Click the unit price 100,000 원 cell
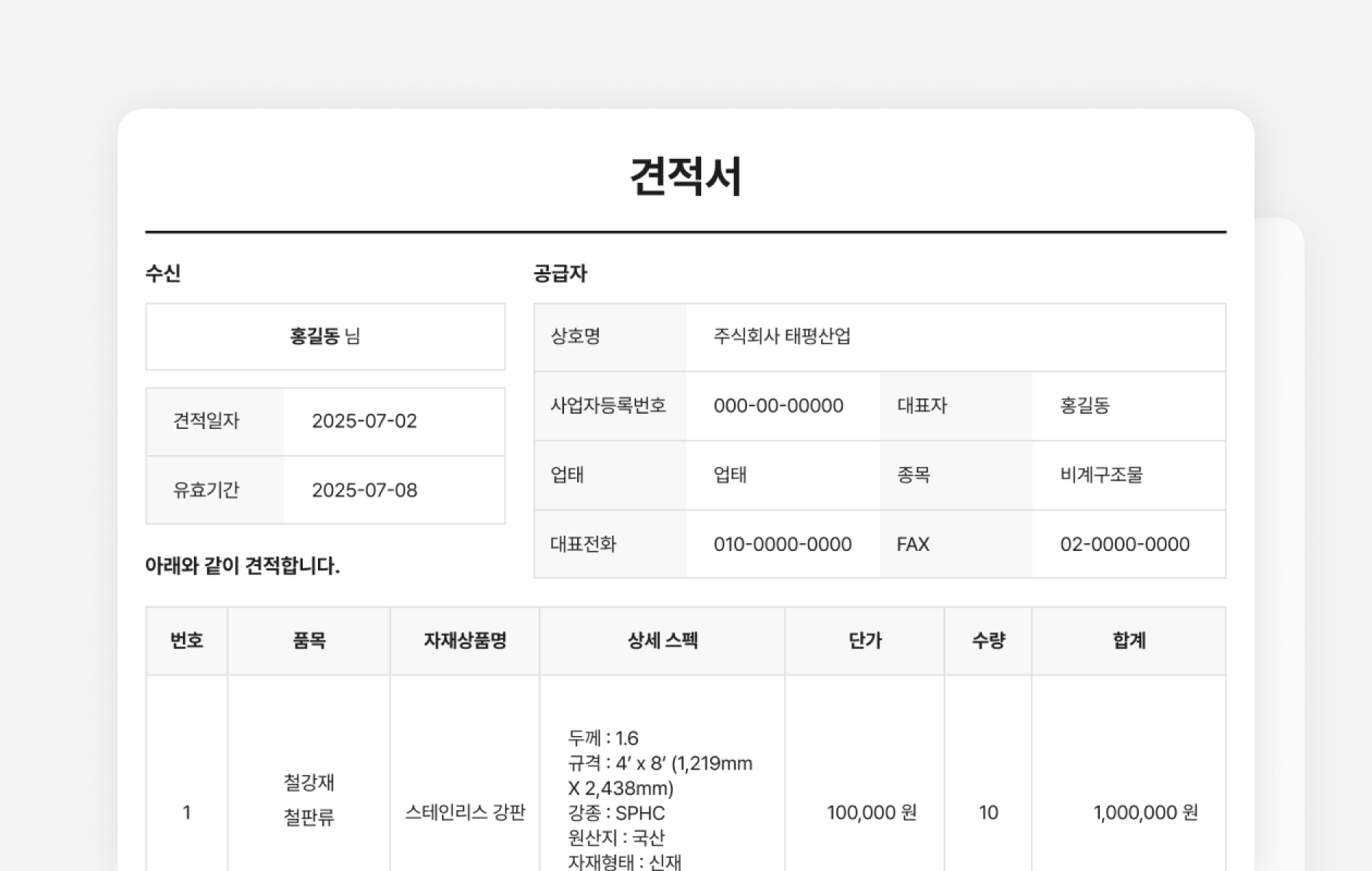The width and height of the screenshot is (1372, 871). coord(871,812)
